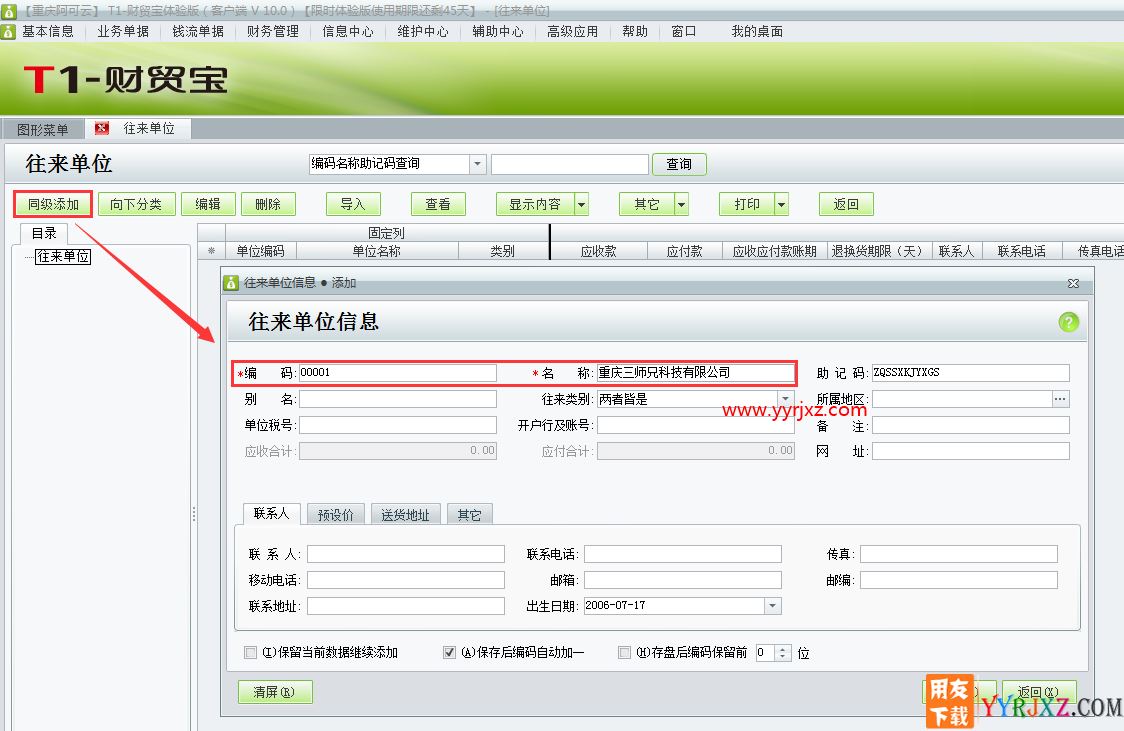
Task: Open the 所属地区 ellipsis picker
Action: (1060, 399)
